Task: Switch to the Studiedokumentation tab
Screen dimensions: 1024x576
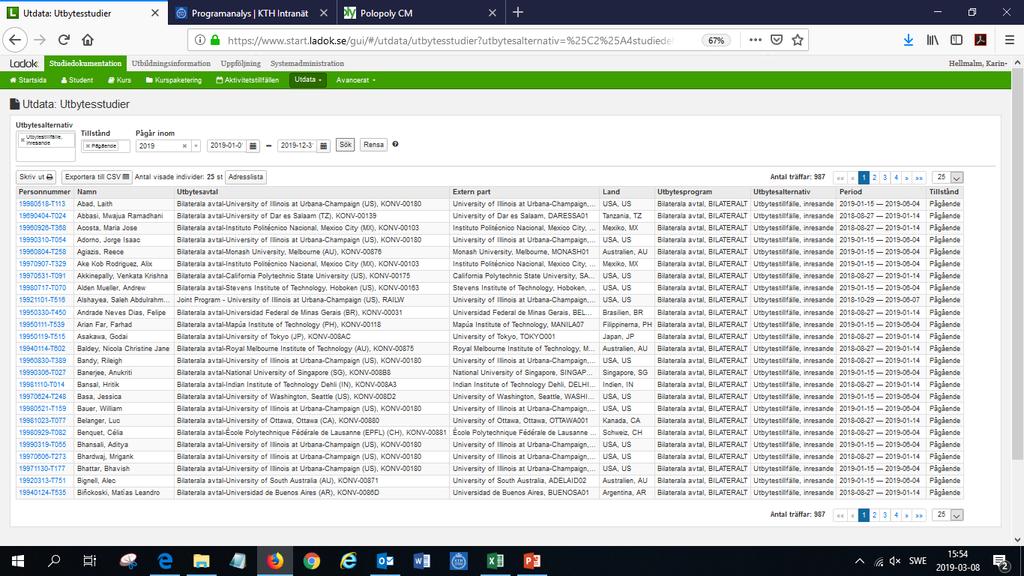Action: pyautogui.click(x=85, y=63)
